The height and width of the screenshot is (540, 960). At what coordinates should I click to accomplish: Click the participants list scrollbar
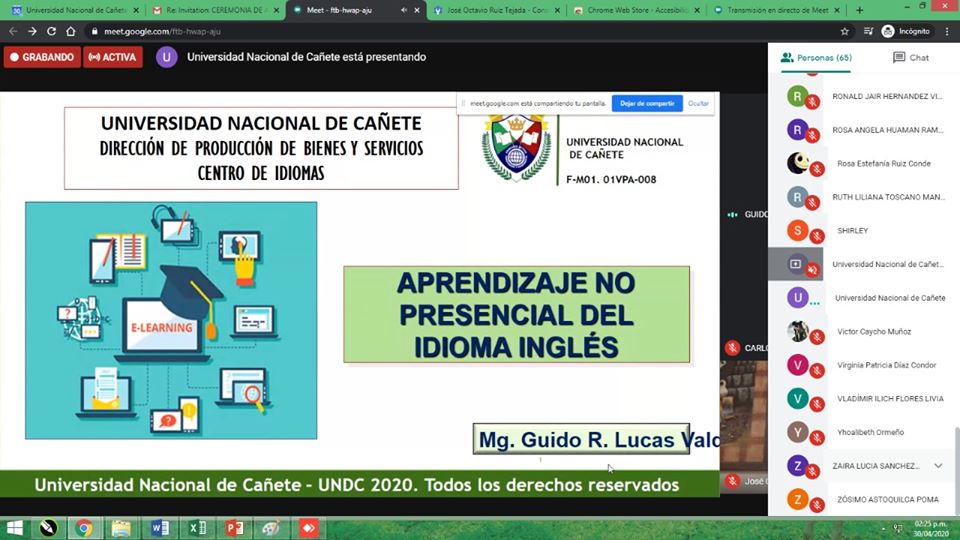956,471
